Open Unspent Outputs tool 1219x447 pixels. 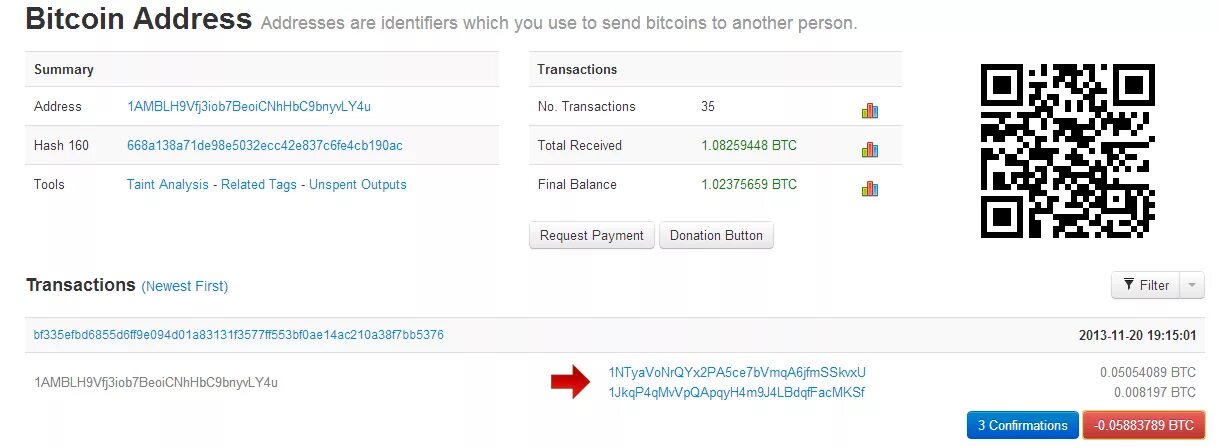coord(358,184)
